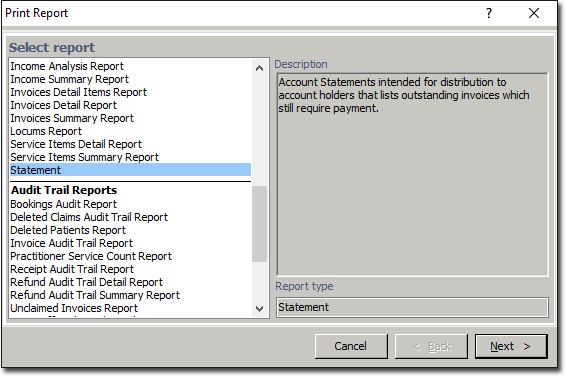
Task: Click the report list scroll down arrow
Action: pos(259,309)
